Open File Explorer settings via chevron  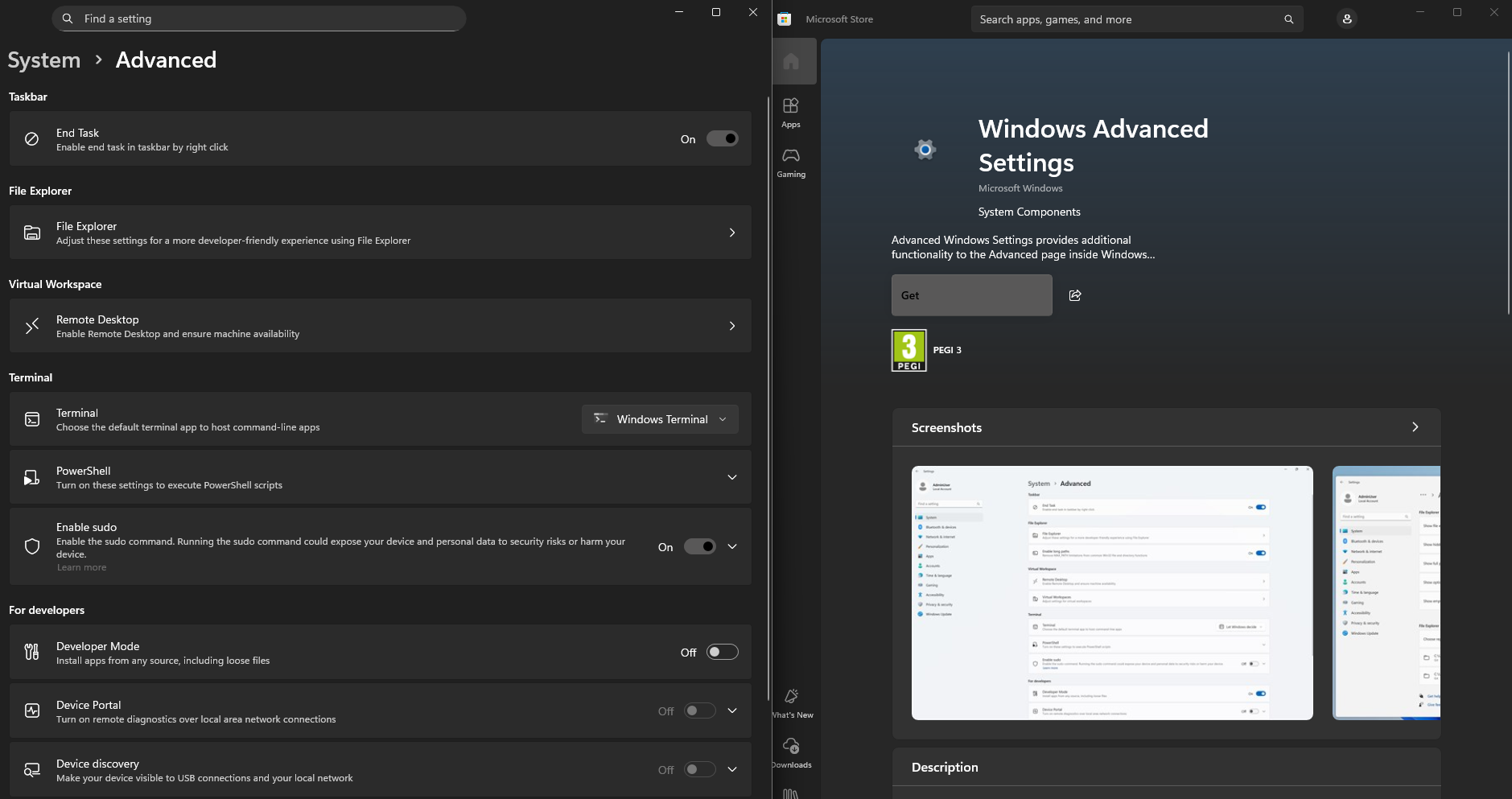coord(732,233)
